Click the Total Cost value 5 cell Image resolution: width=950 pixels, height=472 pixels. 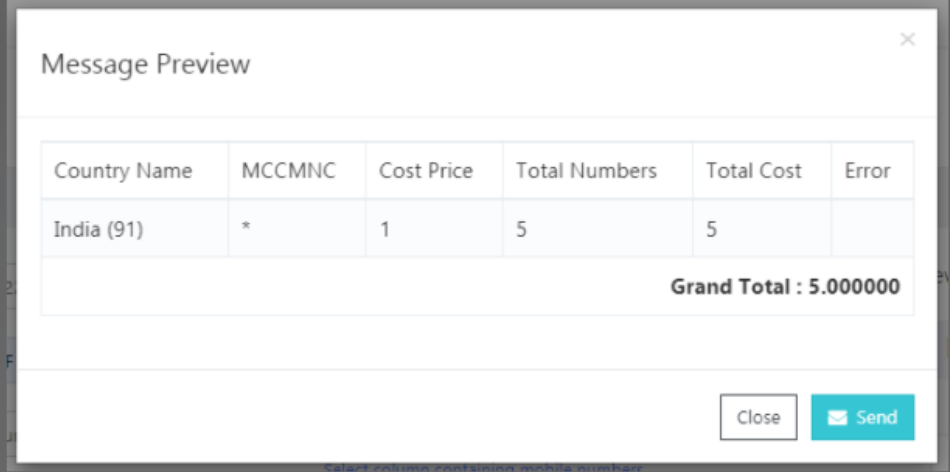pyautogui.click(x=711, y=229)
